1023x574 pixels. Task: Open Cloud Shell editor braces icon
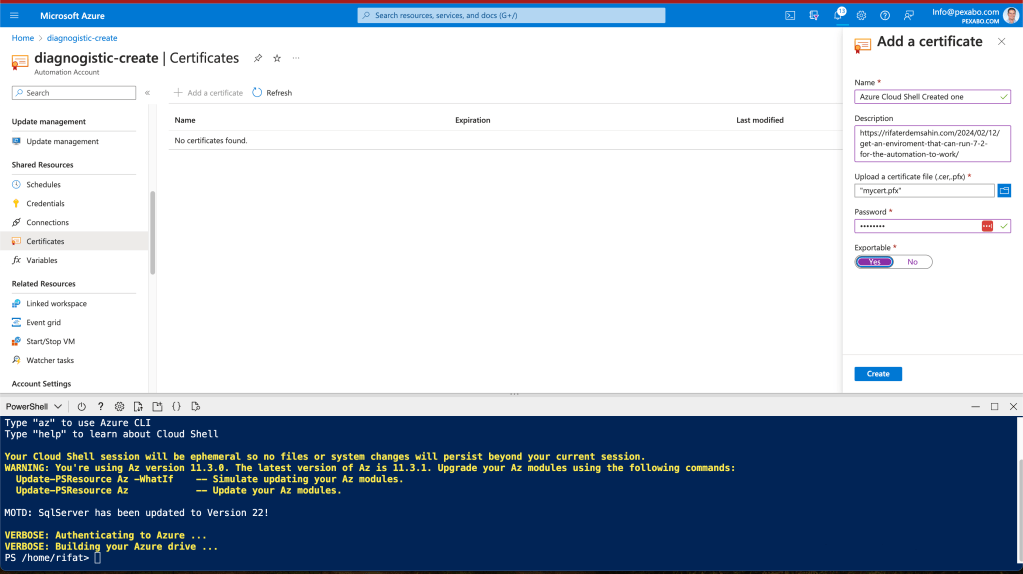pyautogui.click(x=176, y=406)
